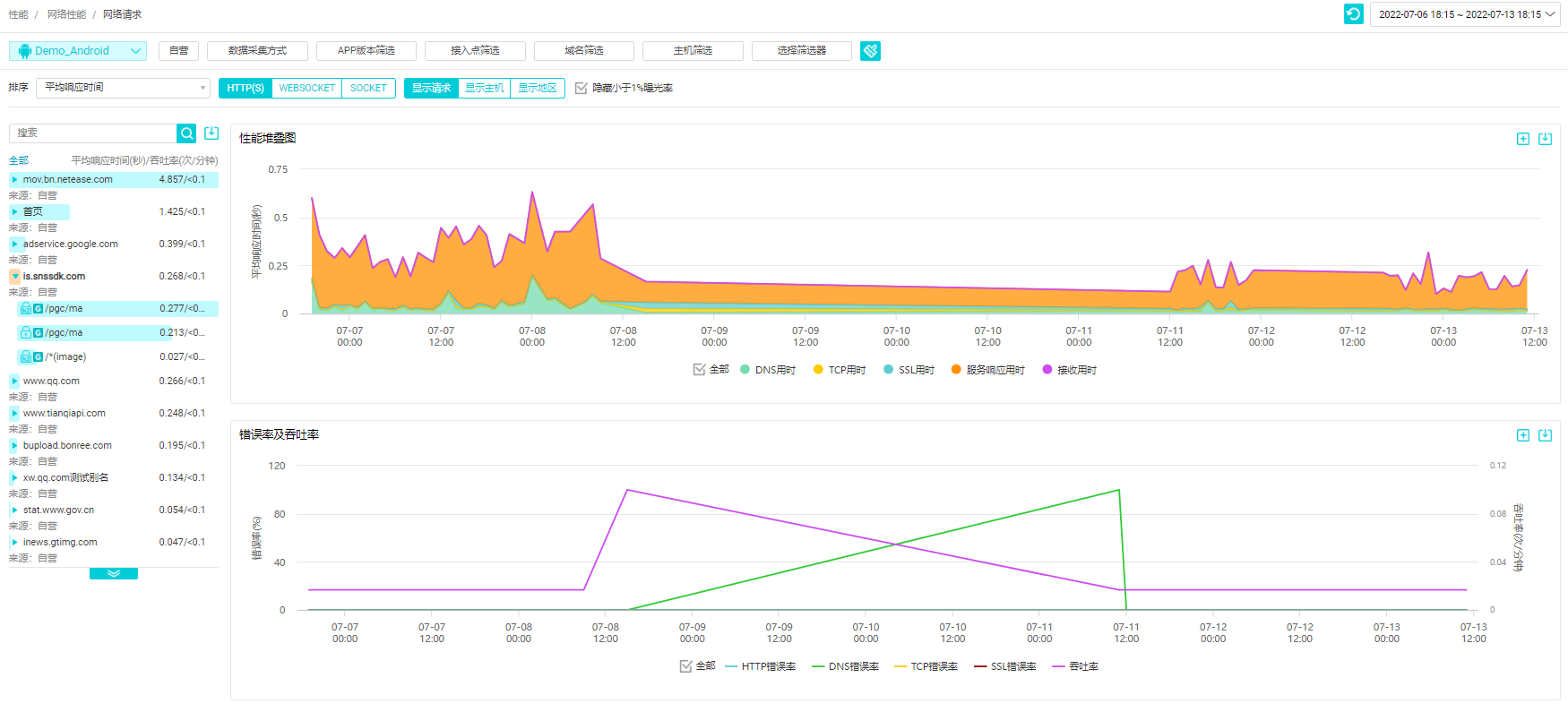Expand the 性能堆叠图 chart with plus icon
The height and width of the screenshot is (712, 1568).
coord(1522,139)
